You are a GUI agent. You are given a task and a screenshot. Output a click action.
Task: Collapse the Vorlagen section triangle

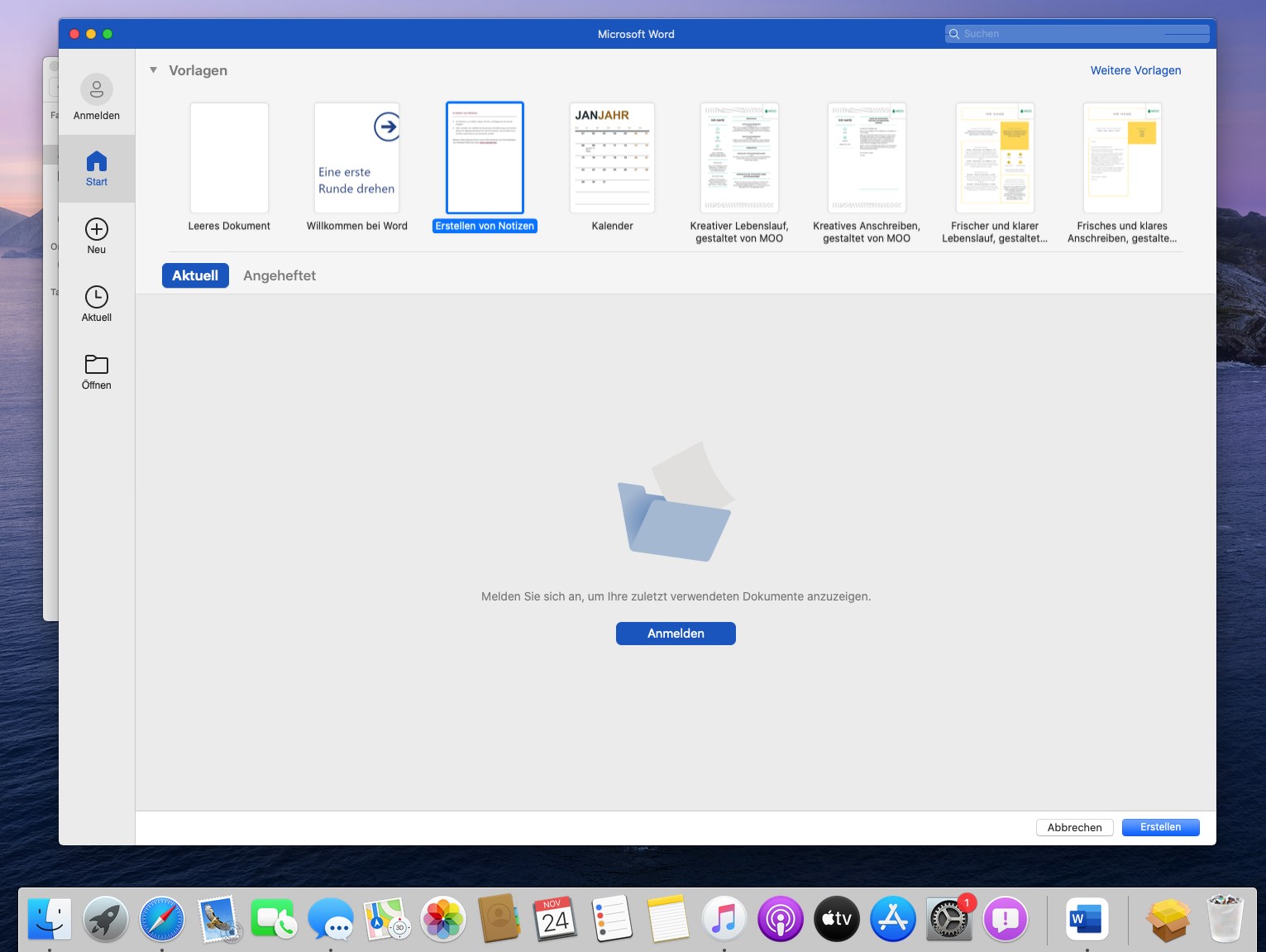coord(153,70)
